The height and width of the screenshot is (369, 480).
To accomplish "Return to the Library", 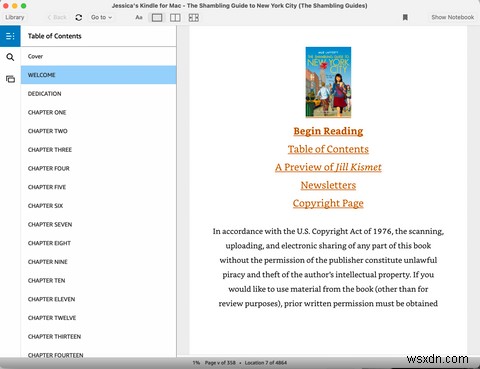I will 15,17.
